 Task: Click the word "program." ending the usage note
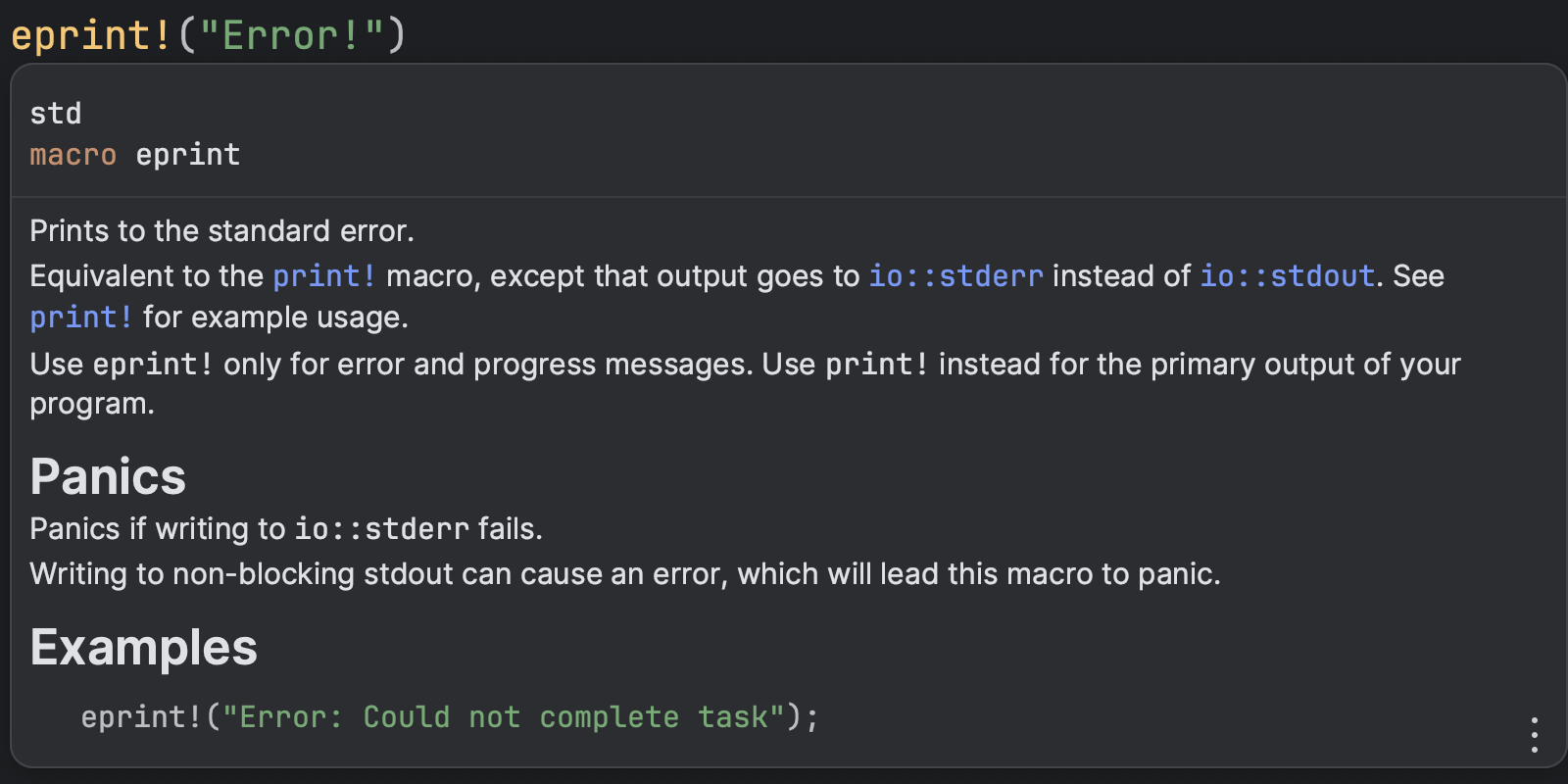click(x=92, y=404)
